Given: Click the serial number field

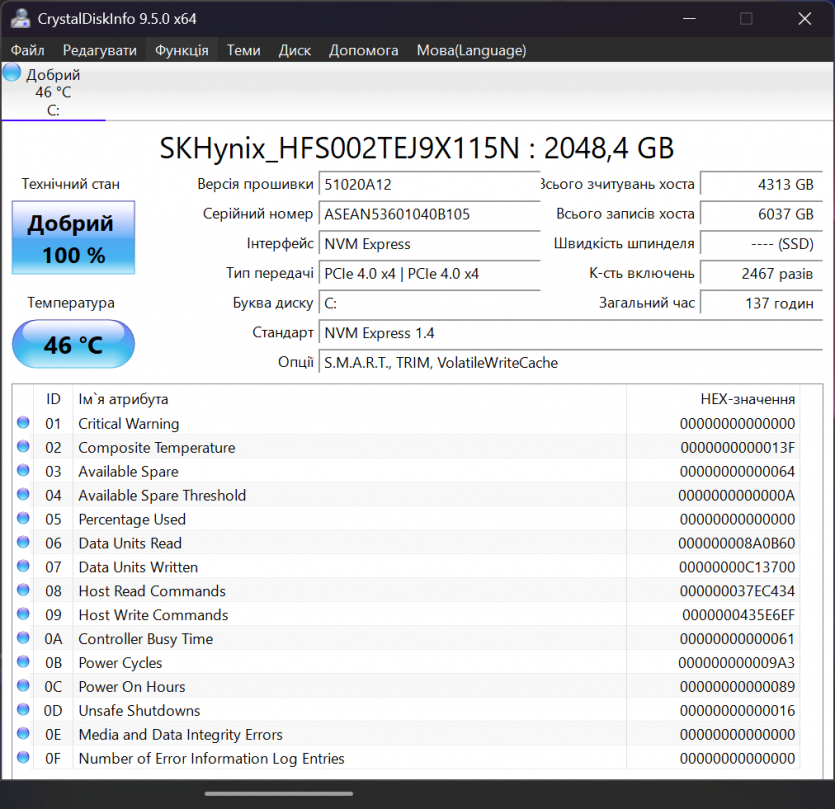Looking at the screenshot, I should click(x=428, y=214).
